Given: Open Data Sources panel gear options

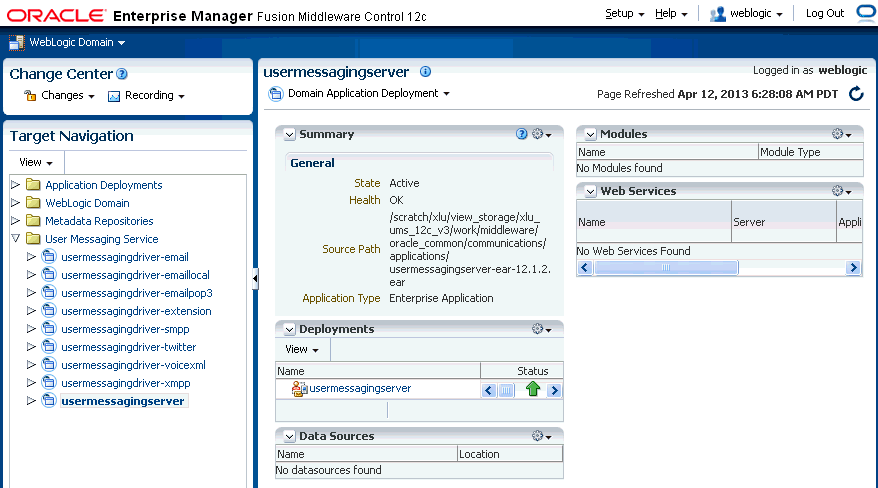Looking at the screenshot, I should point(541,436).
